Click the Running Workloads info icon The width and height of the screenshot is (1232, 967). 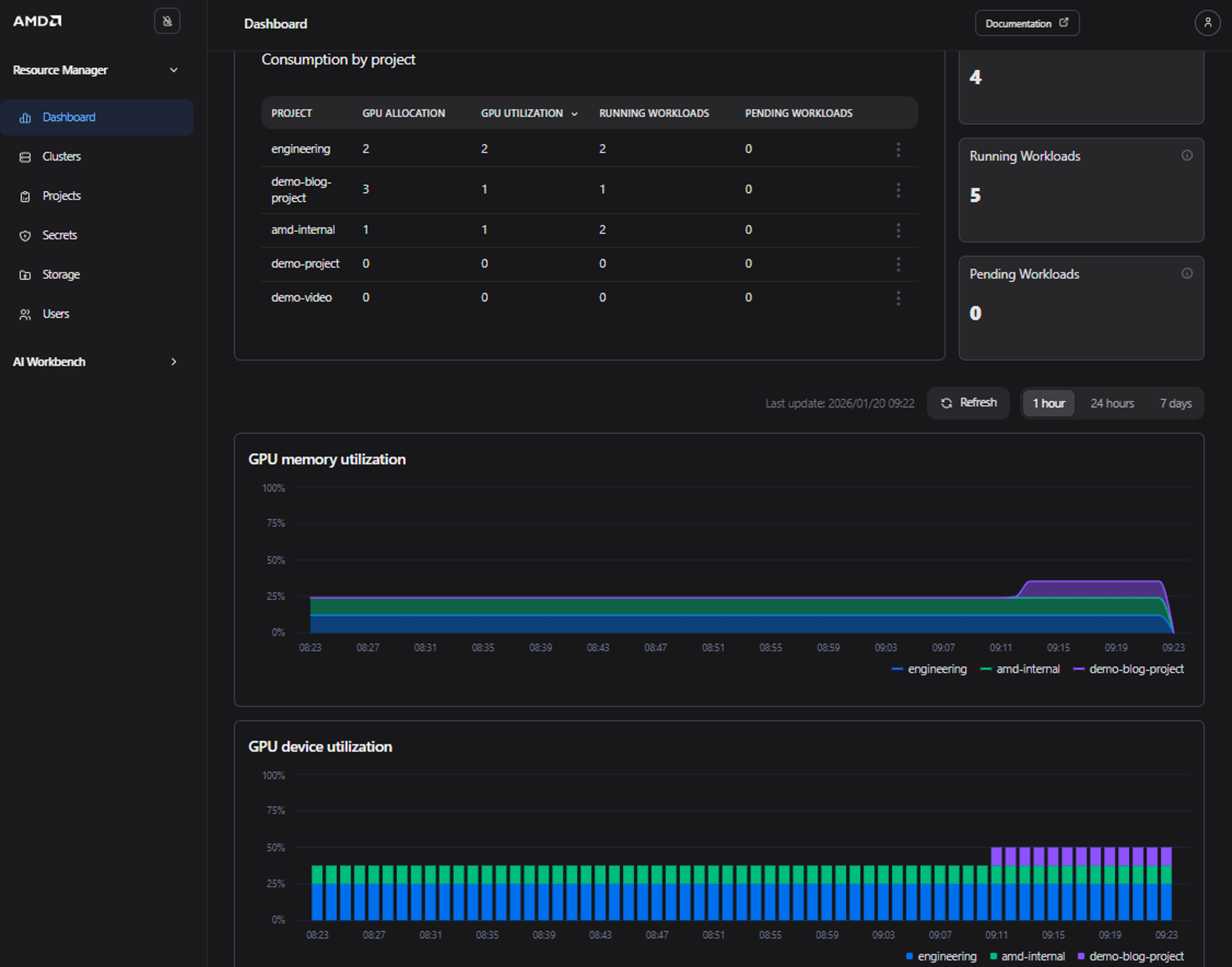click(x=1187, y=156)
